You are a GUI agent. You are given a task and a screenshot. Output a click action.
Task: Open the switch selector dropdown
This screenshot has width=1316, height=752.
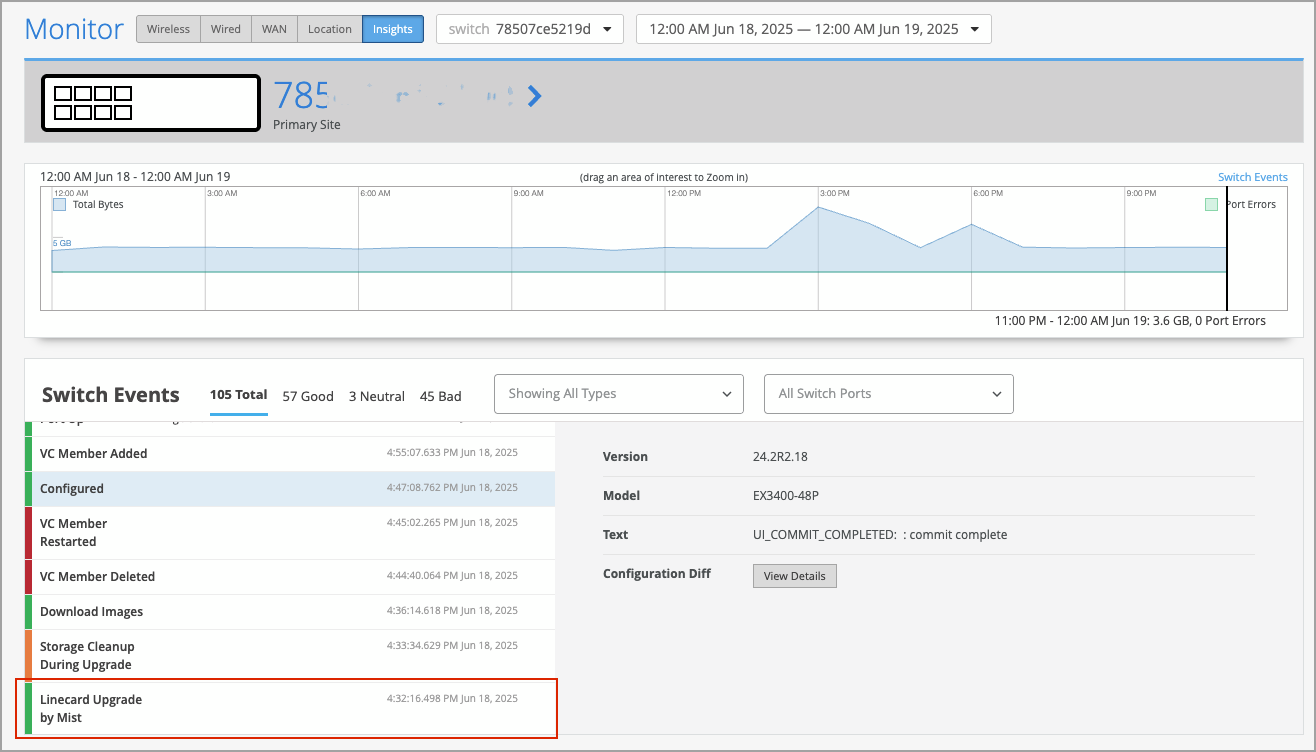click(x=529, y=29)
